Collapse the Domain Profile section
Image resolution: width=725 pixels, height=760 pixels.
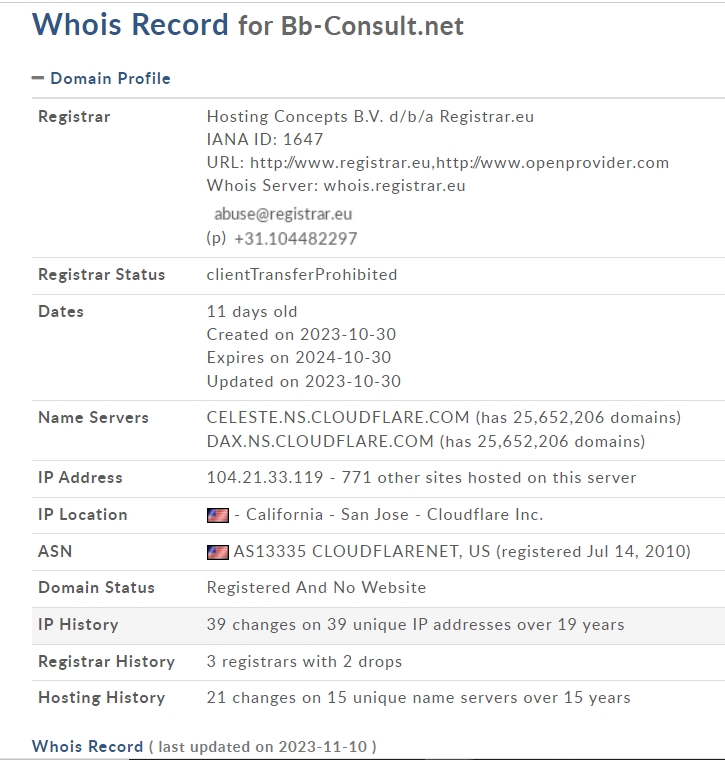point(38,78)
